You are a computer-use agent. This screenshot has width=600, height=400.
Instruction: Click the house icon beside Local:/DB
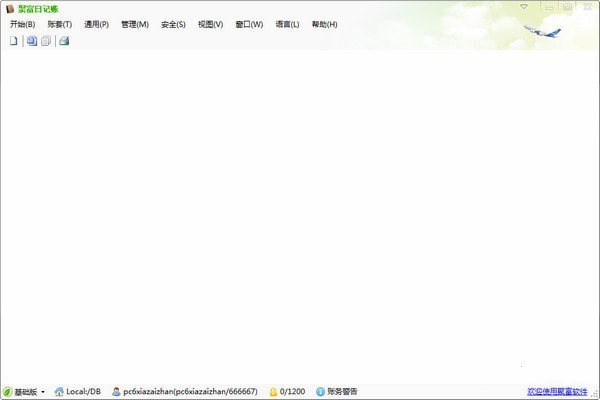[59, 392]
